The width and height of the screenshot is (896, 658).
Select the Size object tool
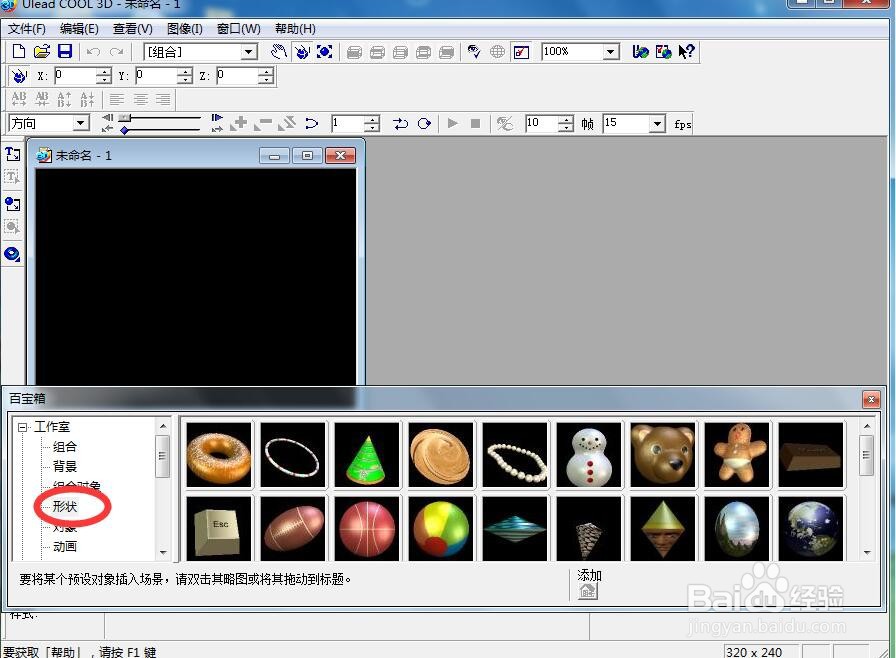[x=325, y=52]
